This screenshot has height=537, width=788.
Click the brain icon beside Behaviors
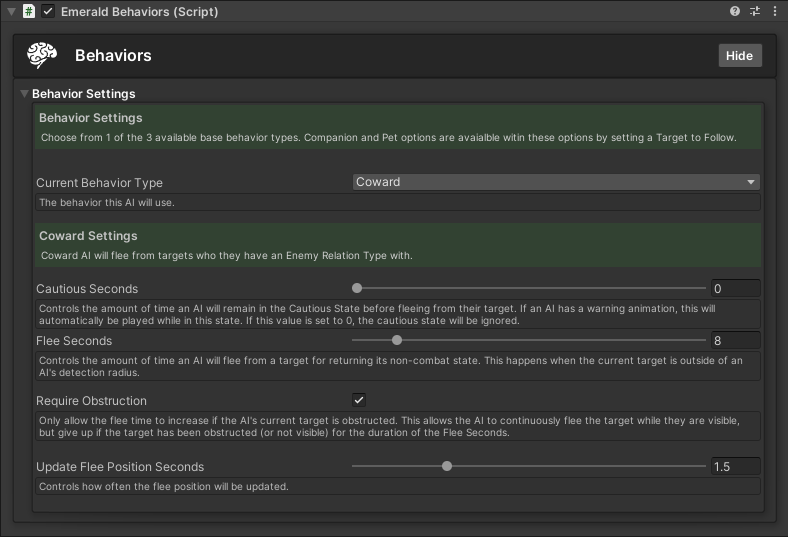(42, 56)
